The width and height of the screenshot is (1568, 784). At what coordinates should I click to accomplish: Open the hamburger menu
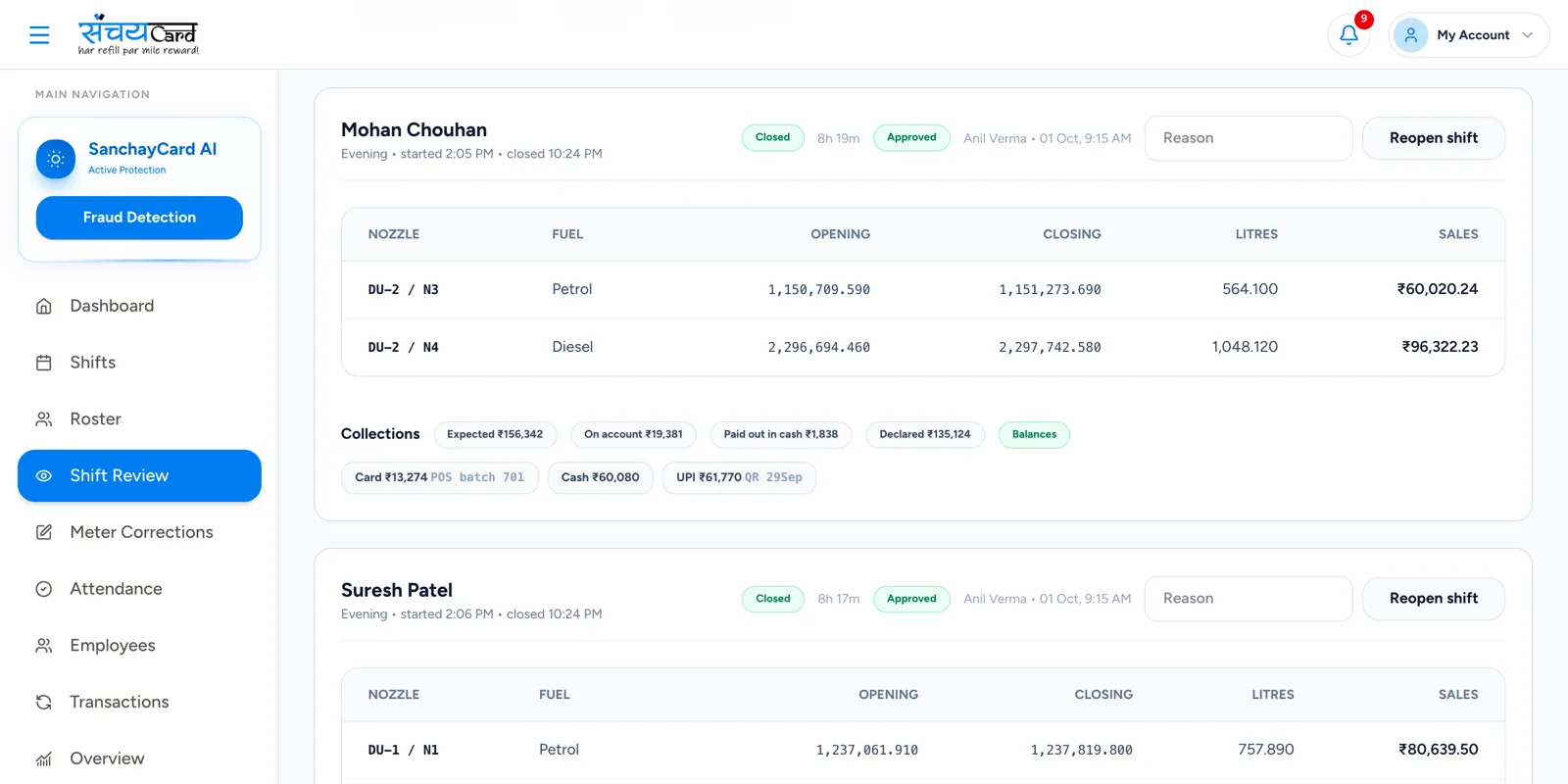point(39,35)
